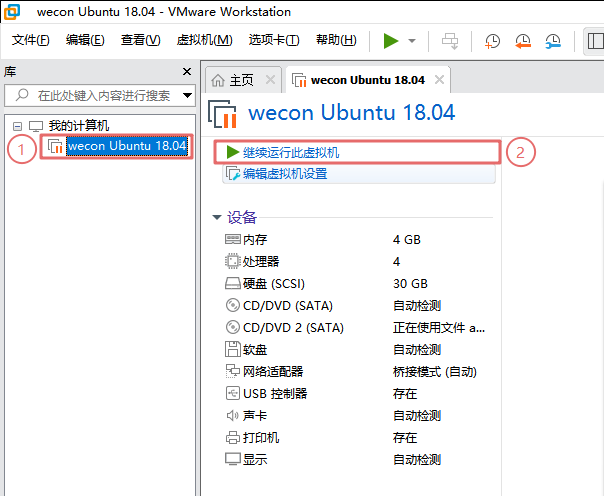Select the CD/DVD (SATA) device icon
Viewport: 604px width, 496px height.
pyautogui.click(x=233, y=305)
